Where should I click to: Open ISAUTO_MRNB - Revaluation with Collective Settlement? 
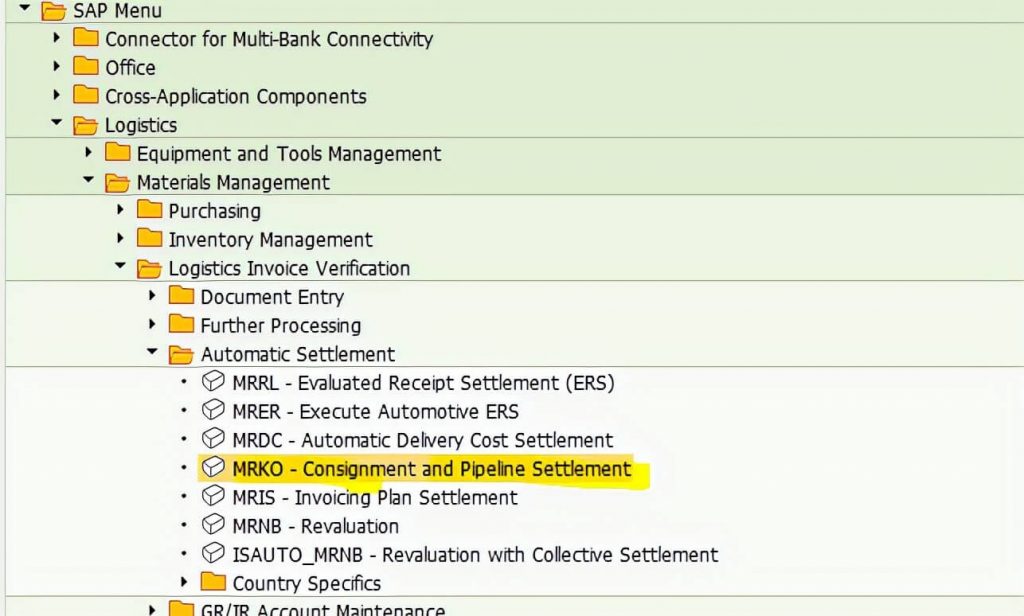[x=475, y=555]
